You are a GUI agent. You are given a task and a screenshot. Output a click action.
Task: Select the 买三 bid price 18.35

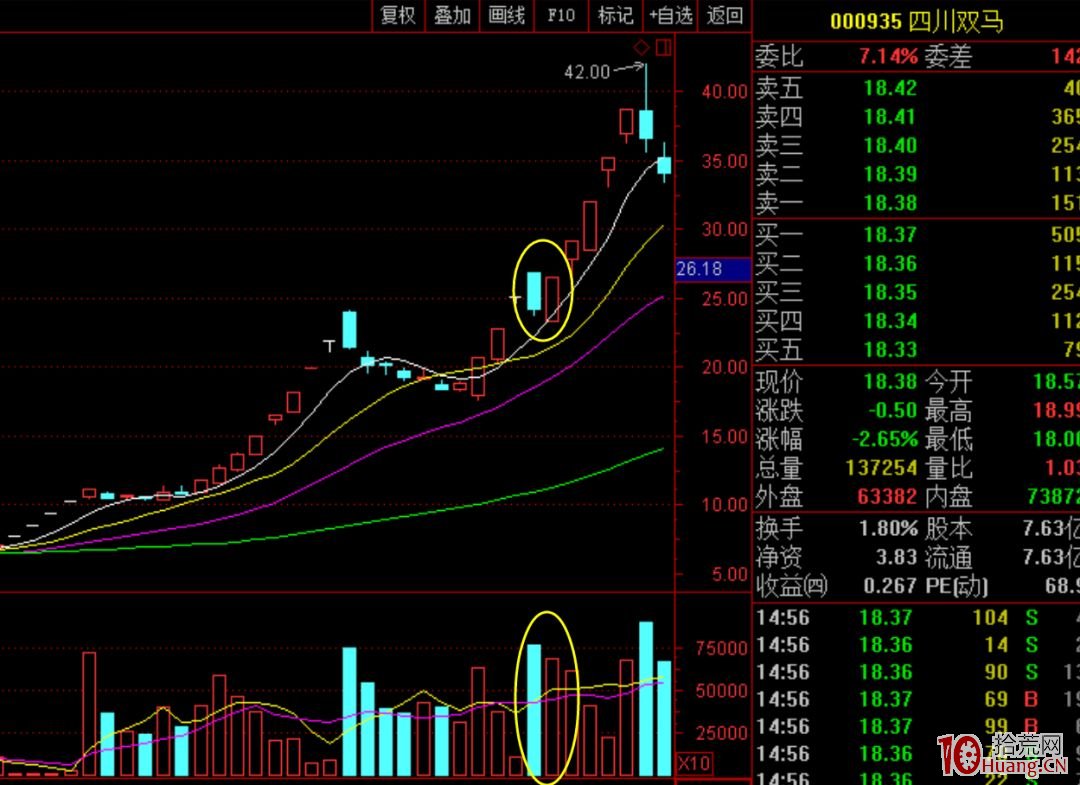point(890,293)
